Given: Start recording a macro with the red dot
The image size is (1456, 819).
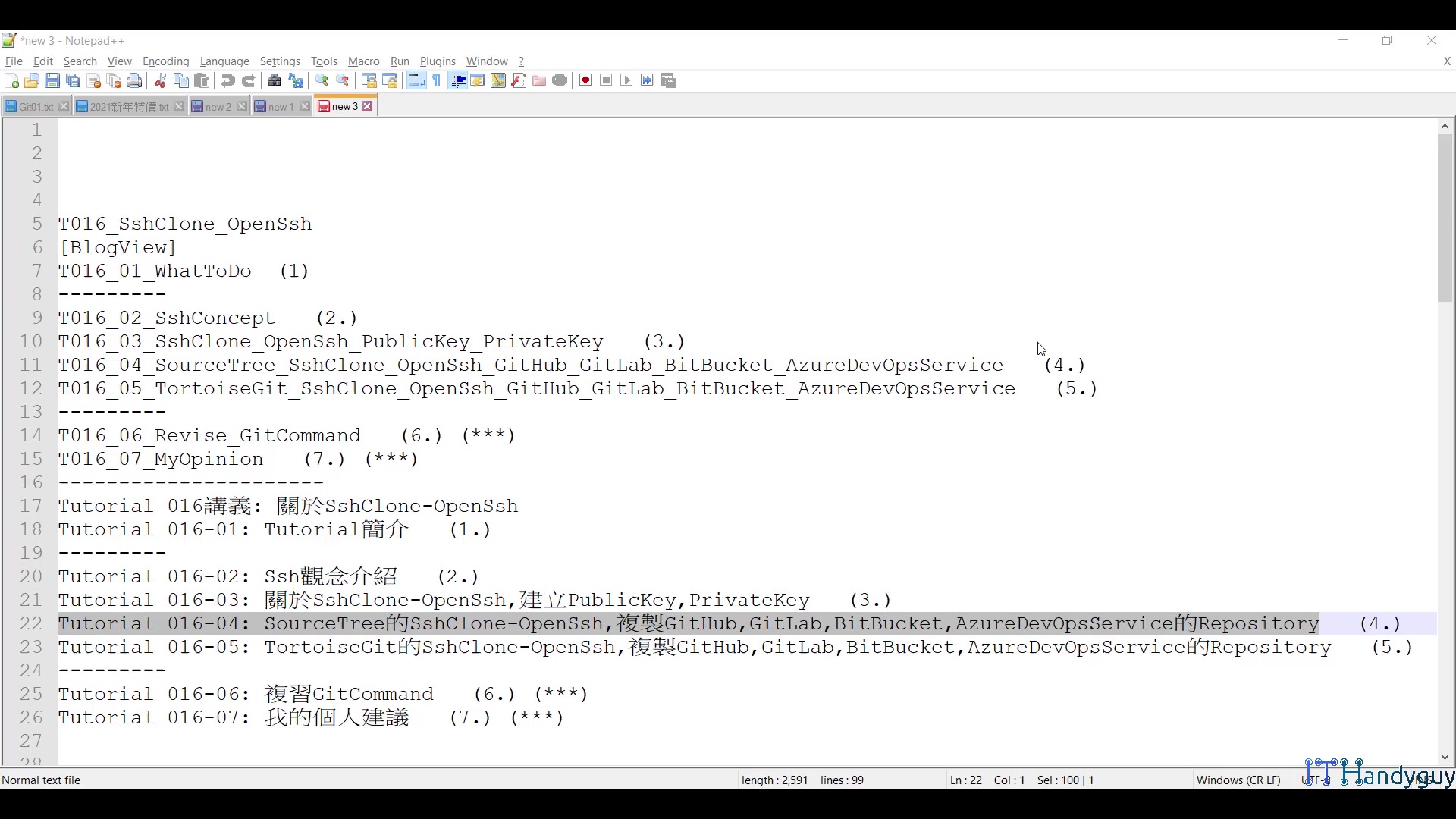Looking at the screenshot, I should click(x=585, y=80).
